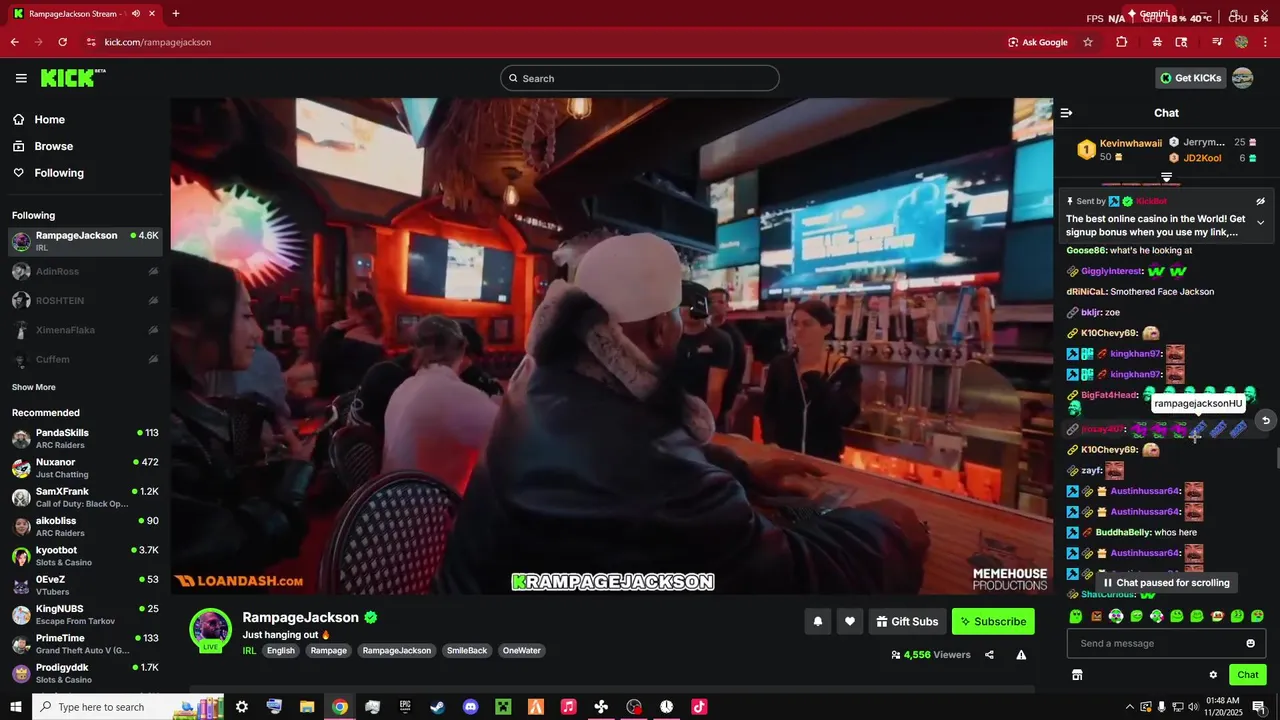Viewport: 1280px width, 720px height.
Task: Click Kevinwhawaii top gifter name
Action: point(1131,143)
